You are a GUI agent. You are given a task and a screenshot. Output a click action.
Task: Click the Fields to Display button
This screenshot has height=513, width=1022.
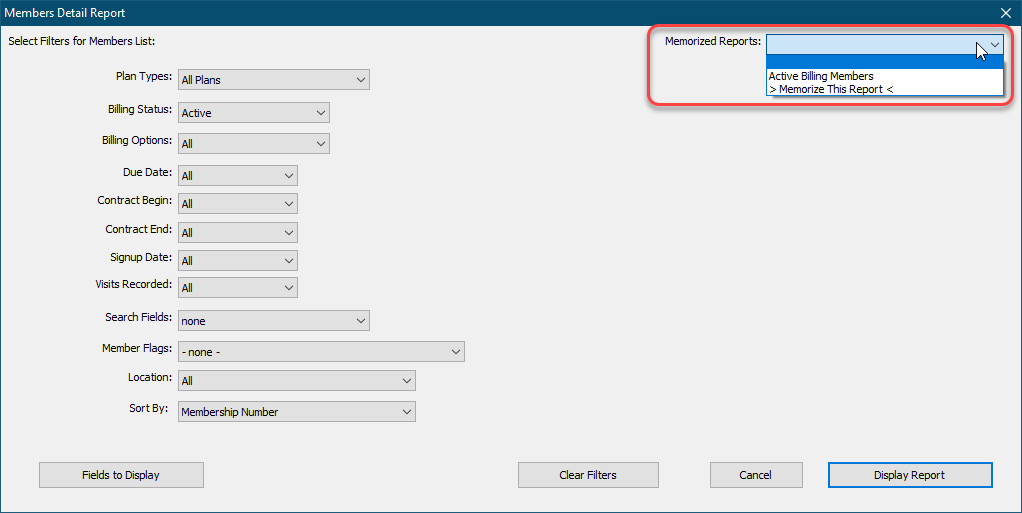pyautogui.click(x=121, y=475)
